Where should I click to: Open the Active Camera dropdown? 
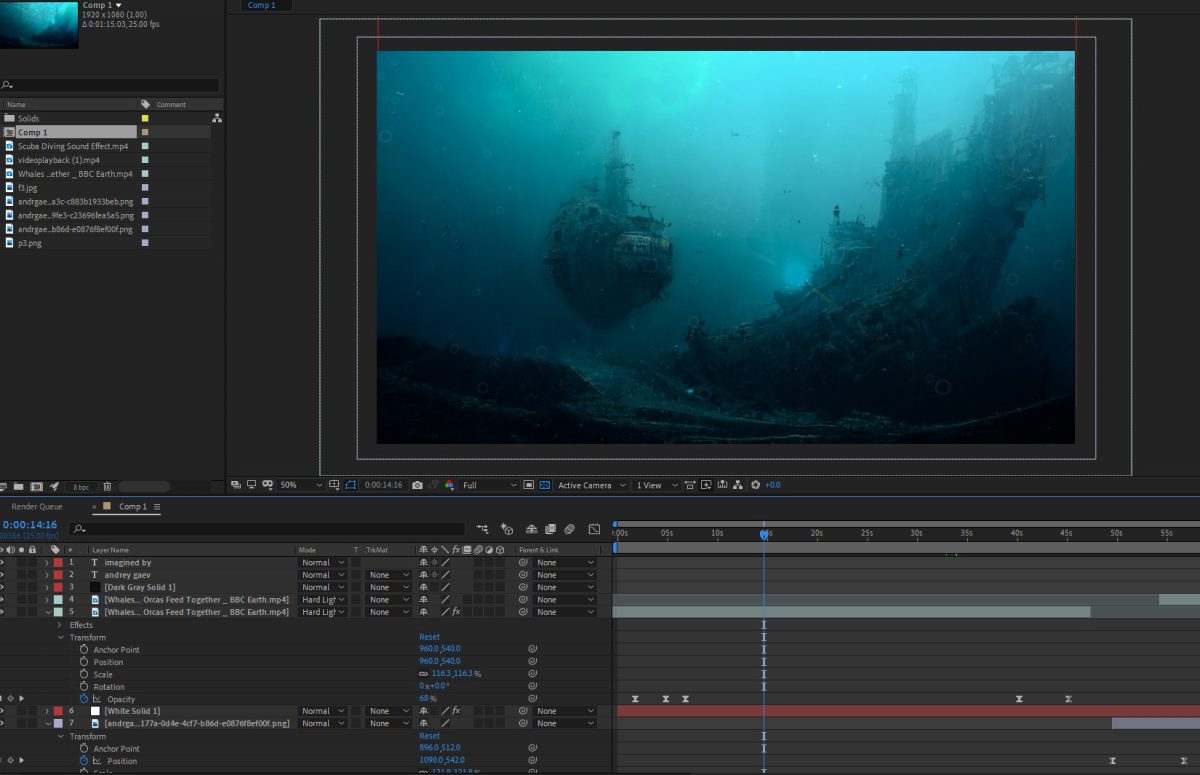tap(592, 485)
